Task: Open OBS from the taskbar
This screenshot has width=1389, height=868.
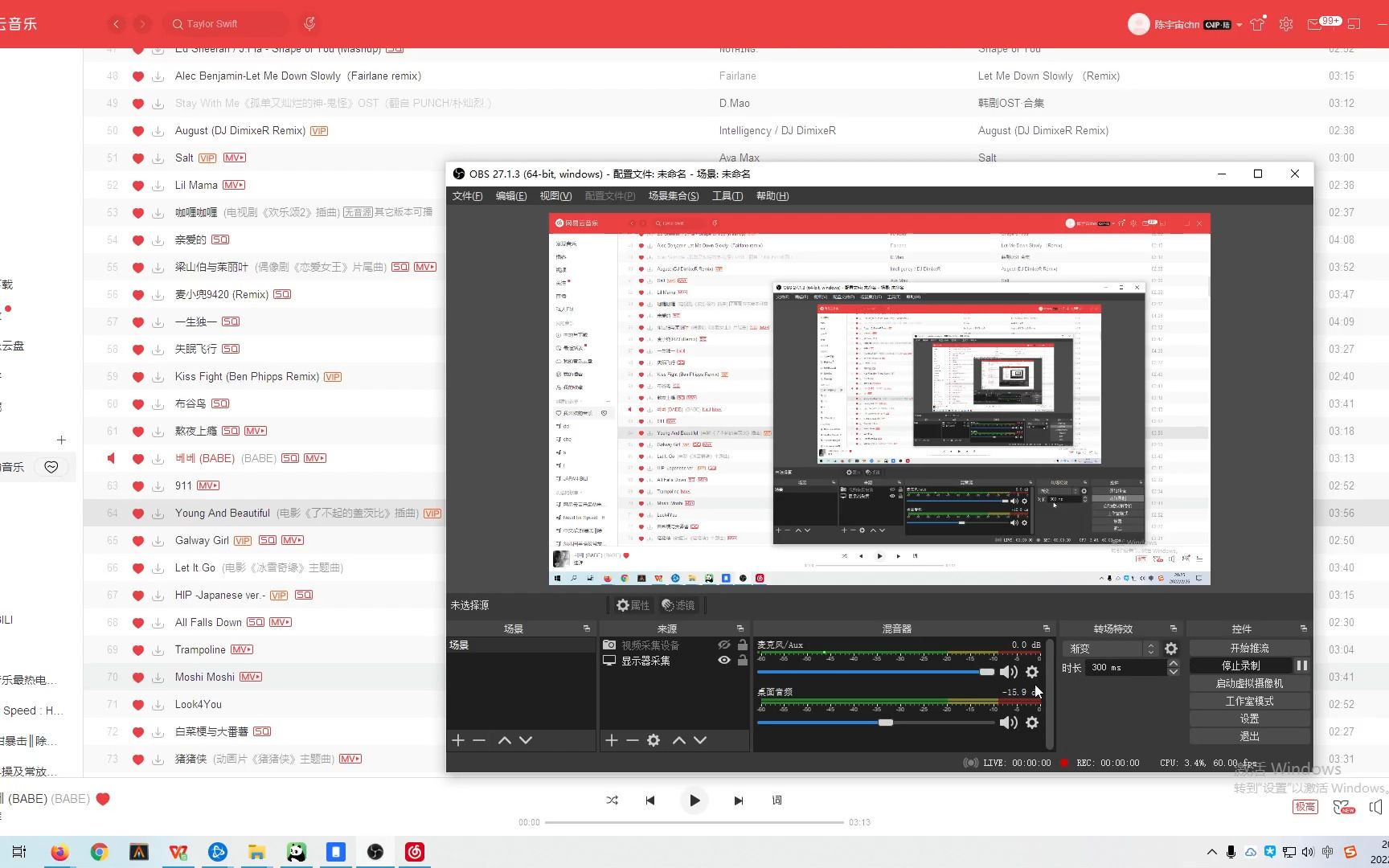Action: (x=375, y=852)
